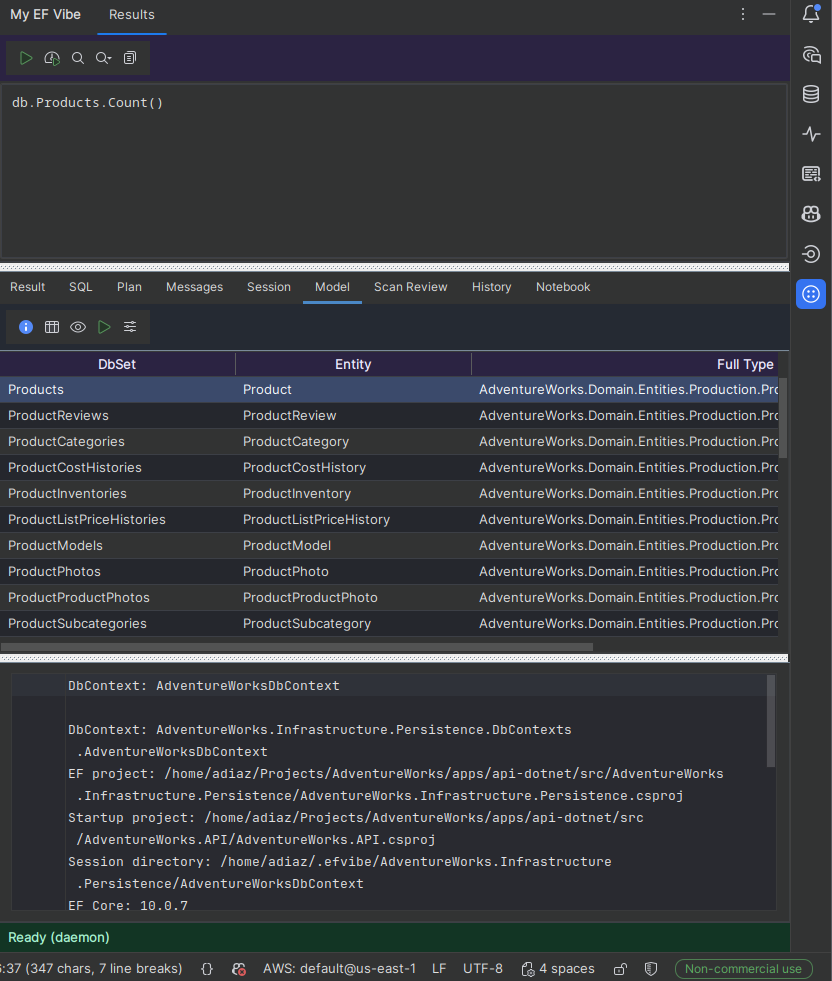Click the cursor position 347 chars status entry

click(x=92, y=968)
